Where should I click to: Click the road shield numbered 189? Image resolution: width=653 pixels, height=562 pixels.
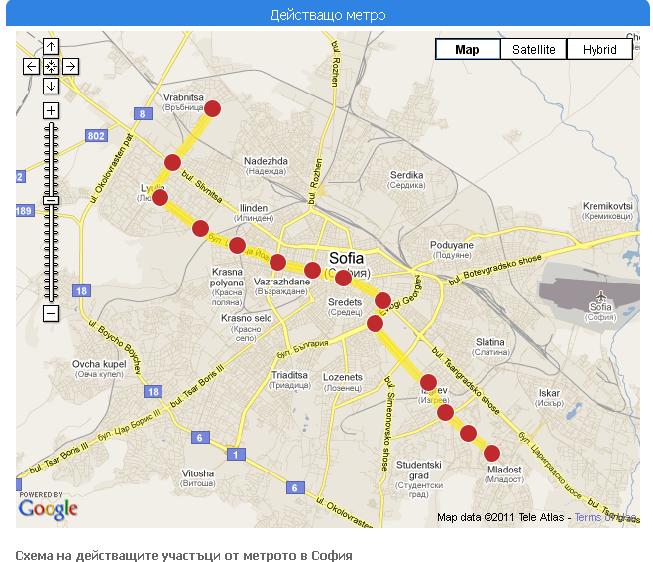(x=24, y=211)
